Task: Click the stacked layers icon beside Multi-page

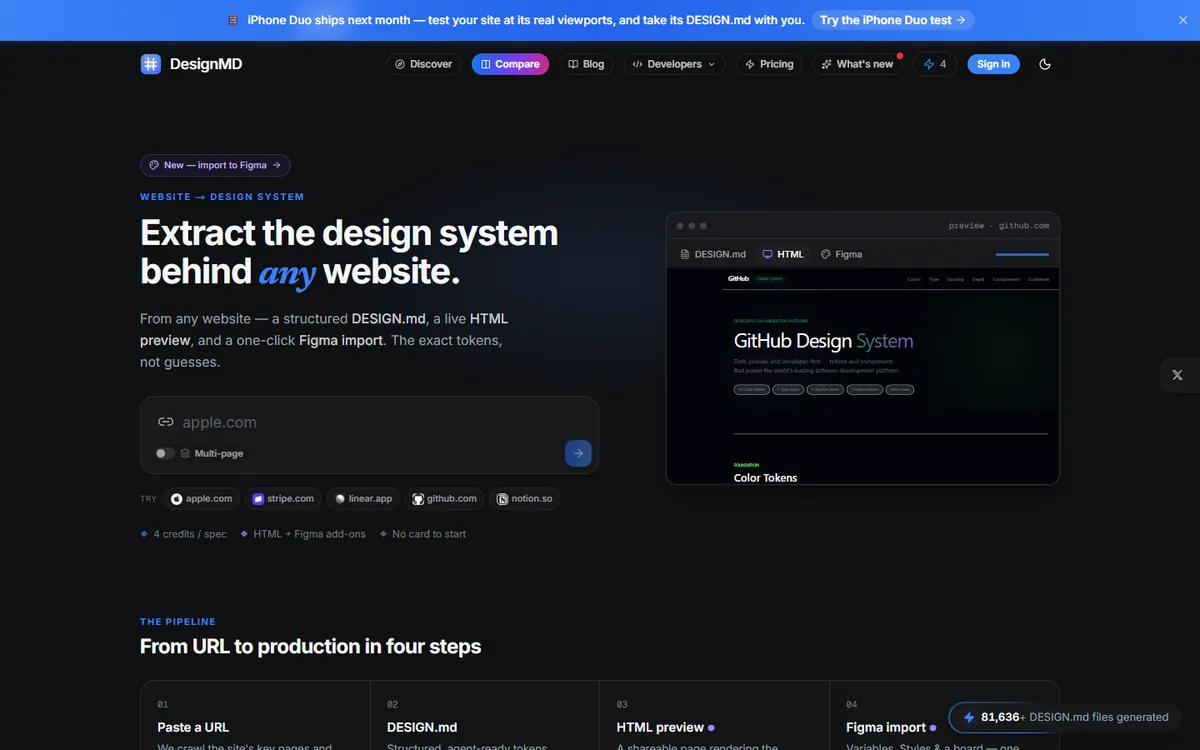Action: coord(185,453)
